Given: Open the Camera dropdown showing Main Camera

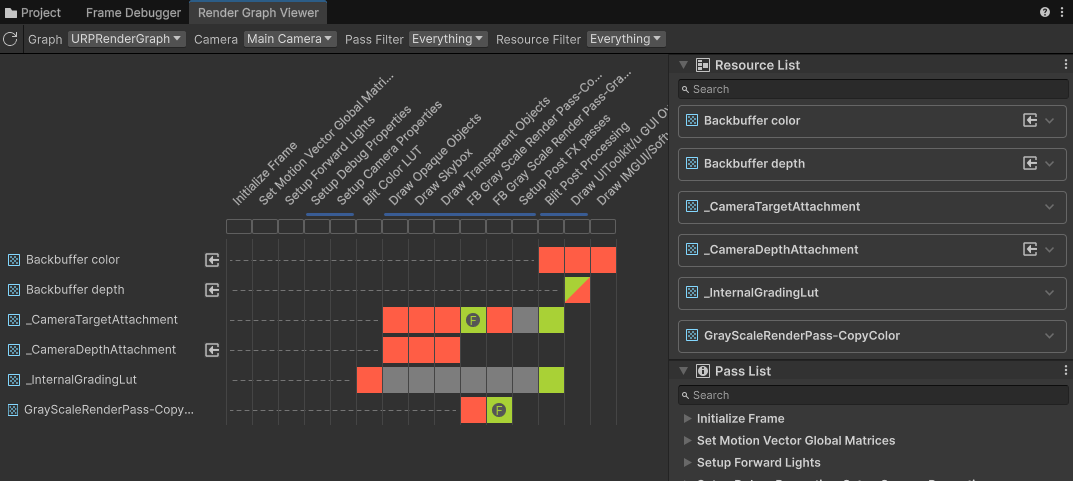Looking at the screenshot, I should [x=290, y=39].
